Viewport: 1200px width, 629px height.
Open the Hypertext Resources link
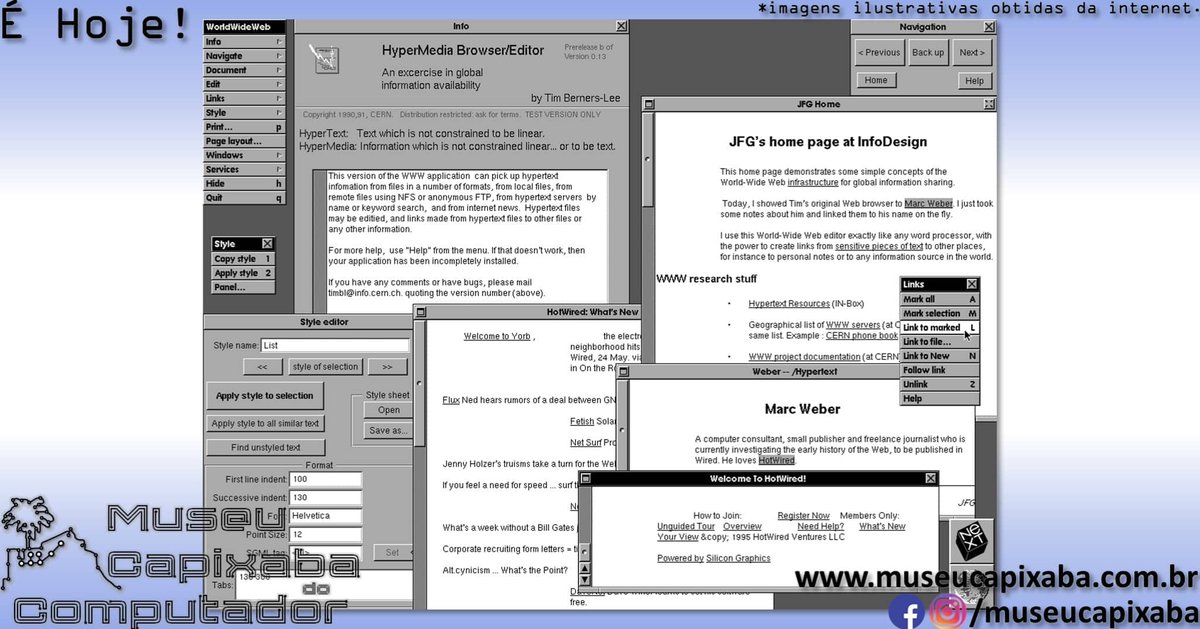click(x=789, y=304)
